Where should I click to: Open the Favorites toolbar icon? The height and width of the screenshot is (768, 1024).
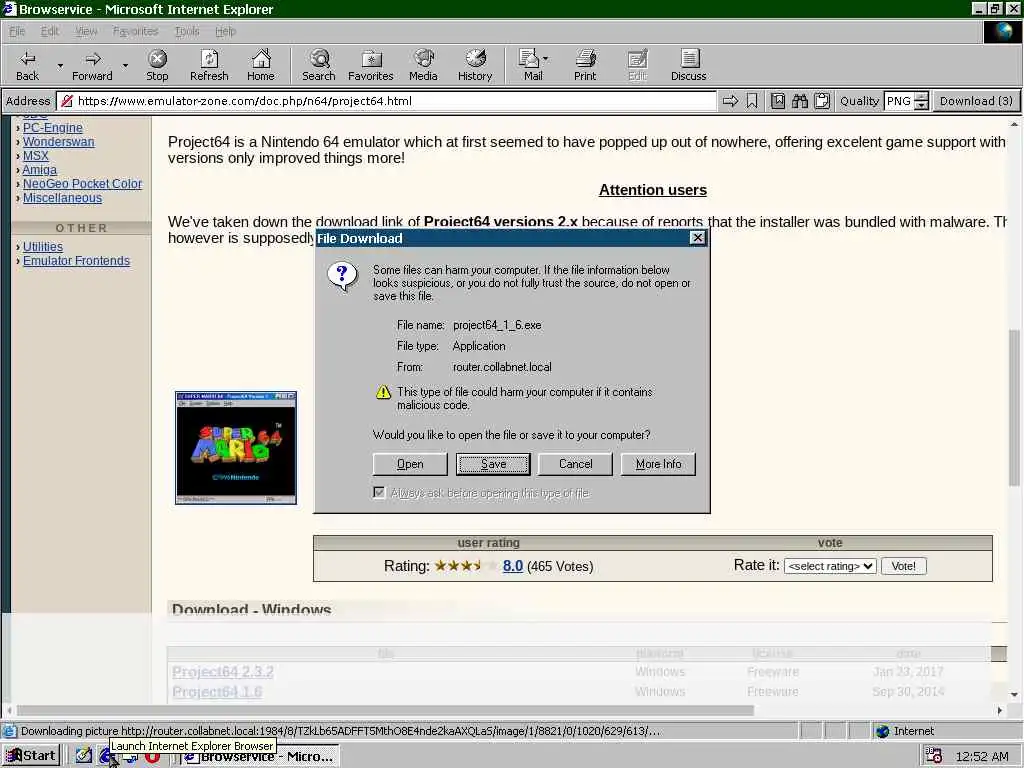(x=371, y=59)
